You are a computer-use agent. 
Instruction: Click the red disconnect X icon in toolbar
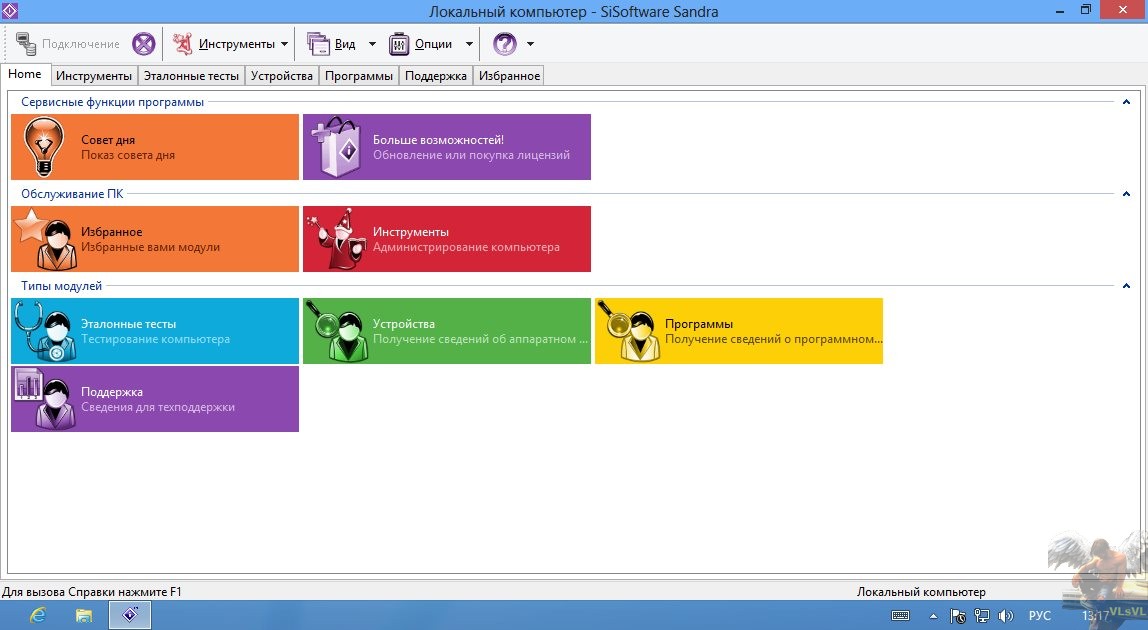[144, 44]
